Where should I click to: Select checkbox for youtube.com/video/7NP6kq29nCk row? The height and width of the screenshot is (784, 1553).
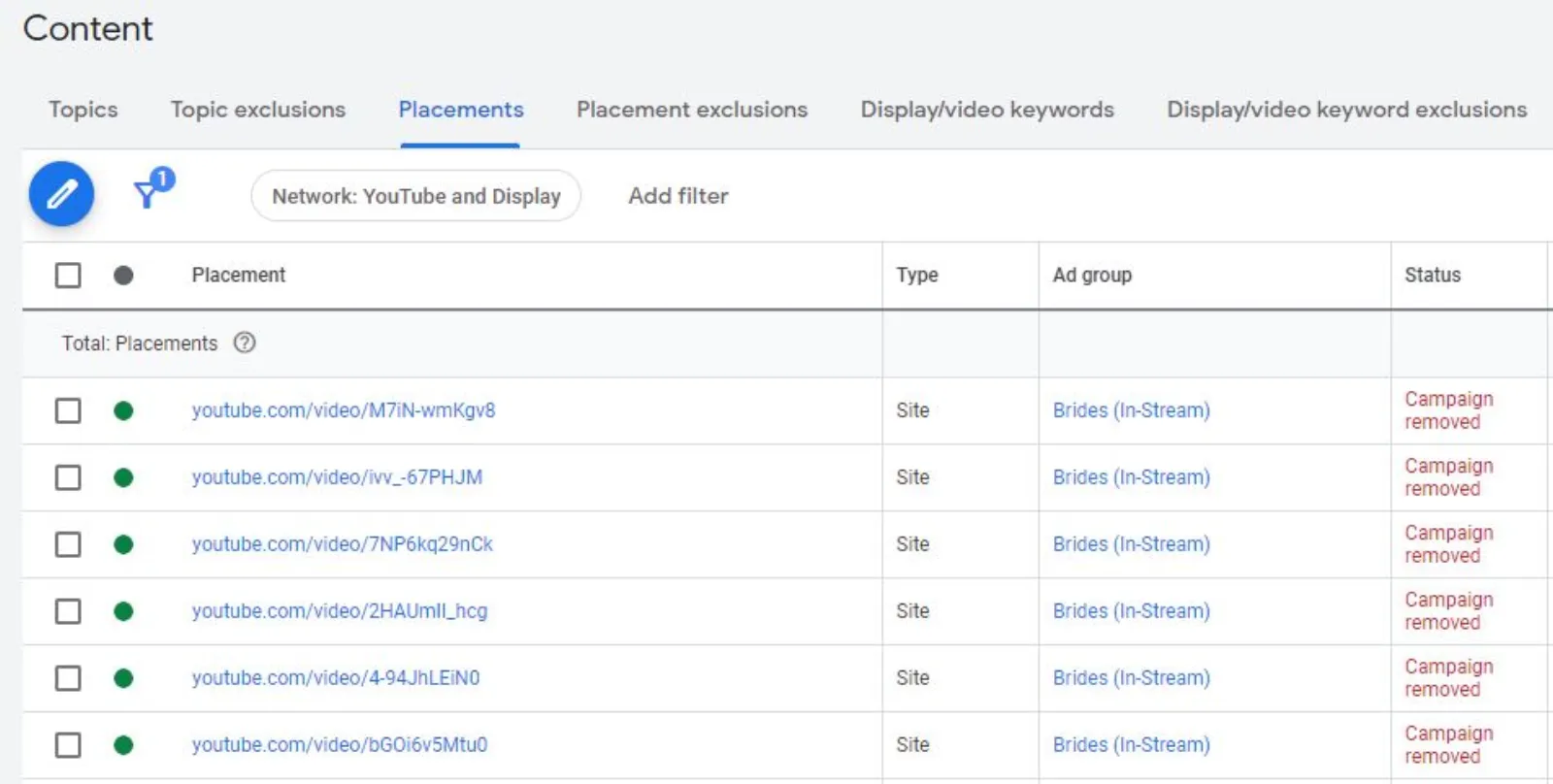point(68,544)
